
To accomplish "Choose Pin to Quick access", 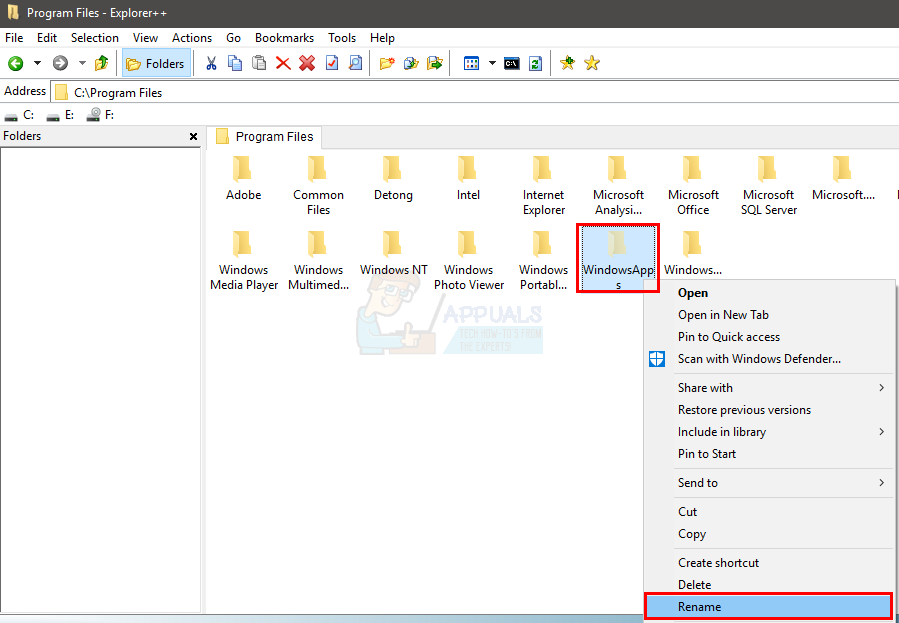I will (771, 337).
